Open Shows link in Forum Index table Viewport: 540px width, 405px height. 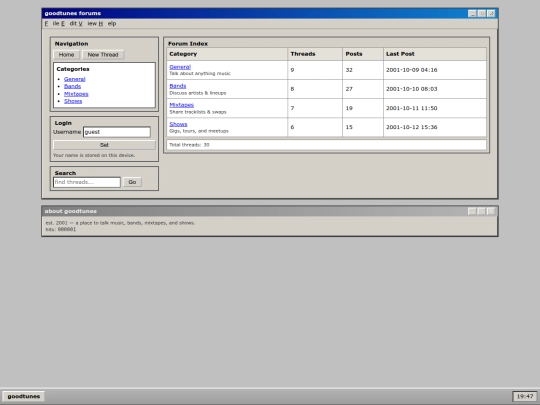(178, 124)
